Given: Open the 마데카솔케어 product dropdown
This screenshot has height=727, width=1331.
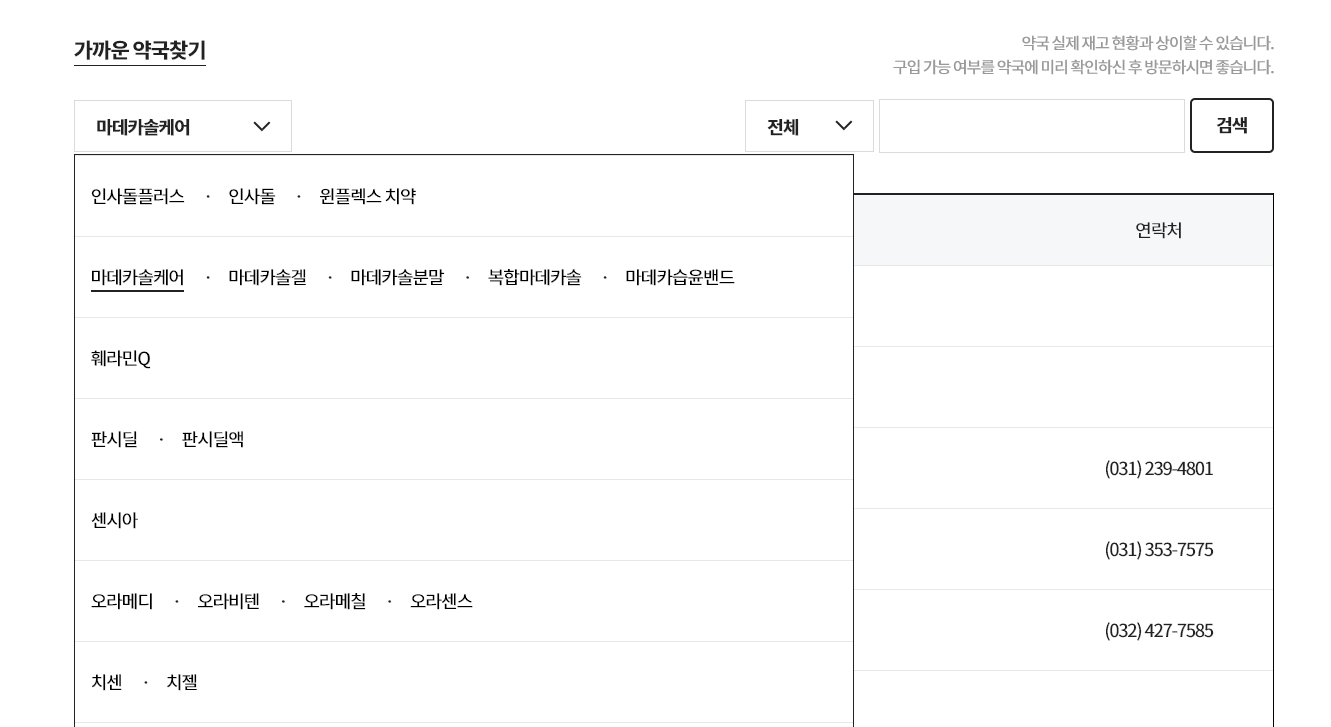Looking at the screenshot, I should tap(183, 126).
